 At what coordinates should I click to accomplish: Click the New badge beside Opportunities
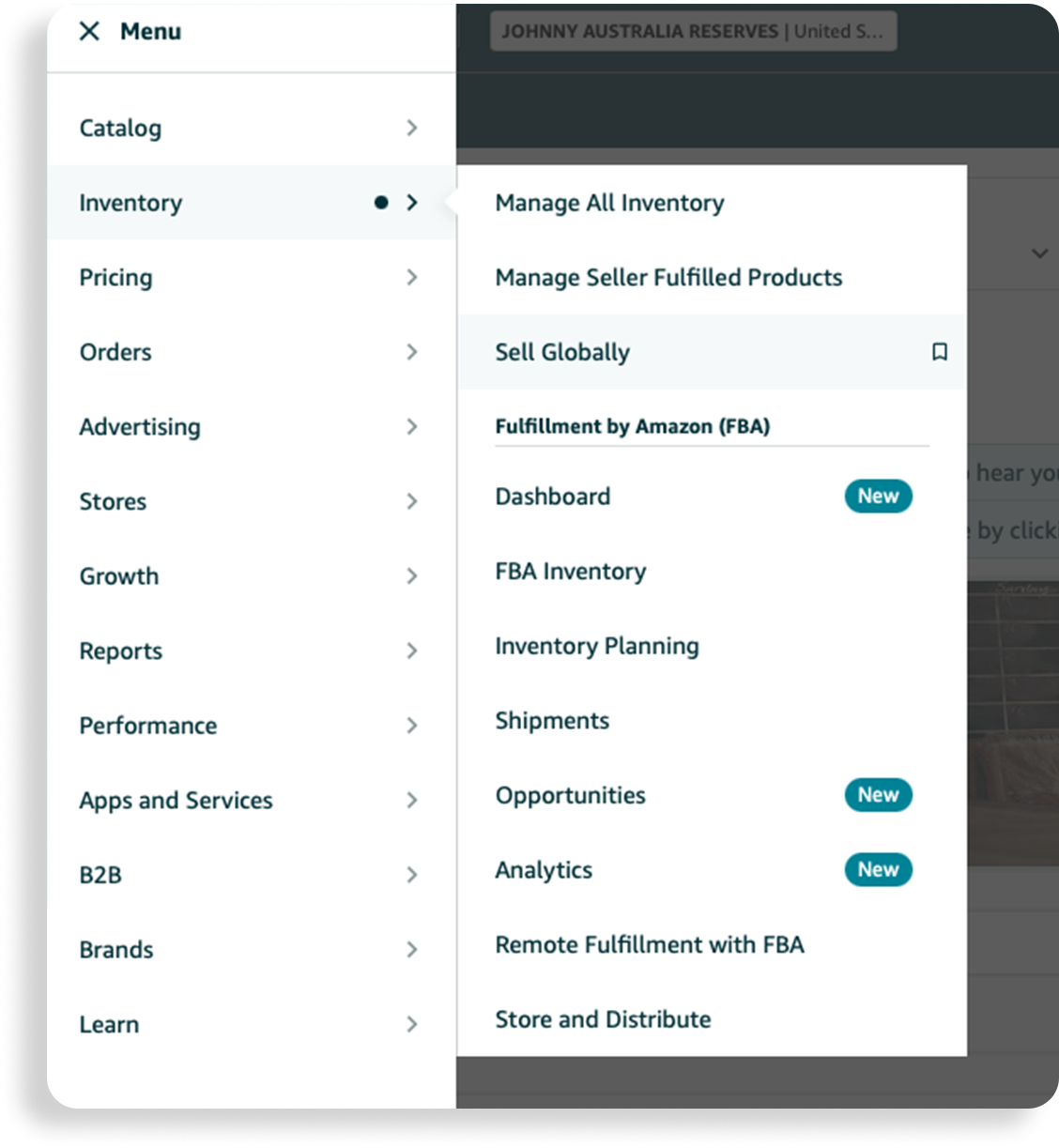[878, 794]
